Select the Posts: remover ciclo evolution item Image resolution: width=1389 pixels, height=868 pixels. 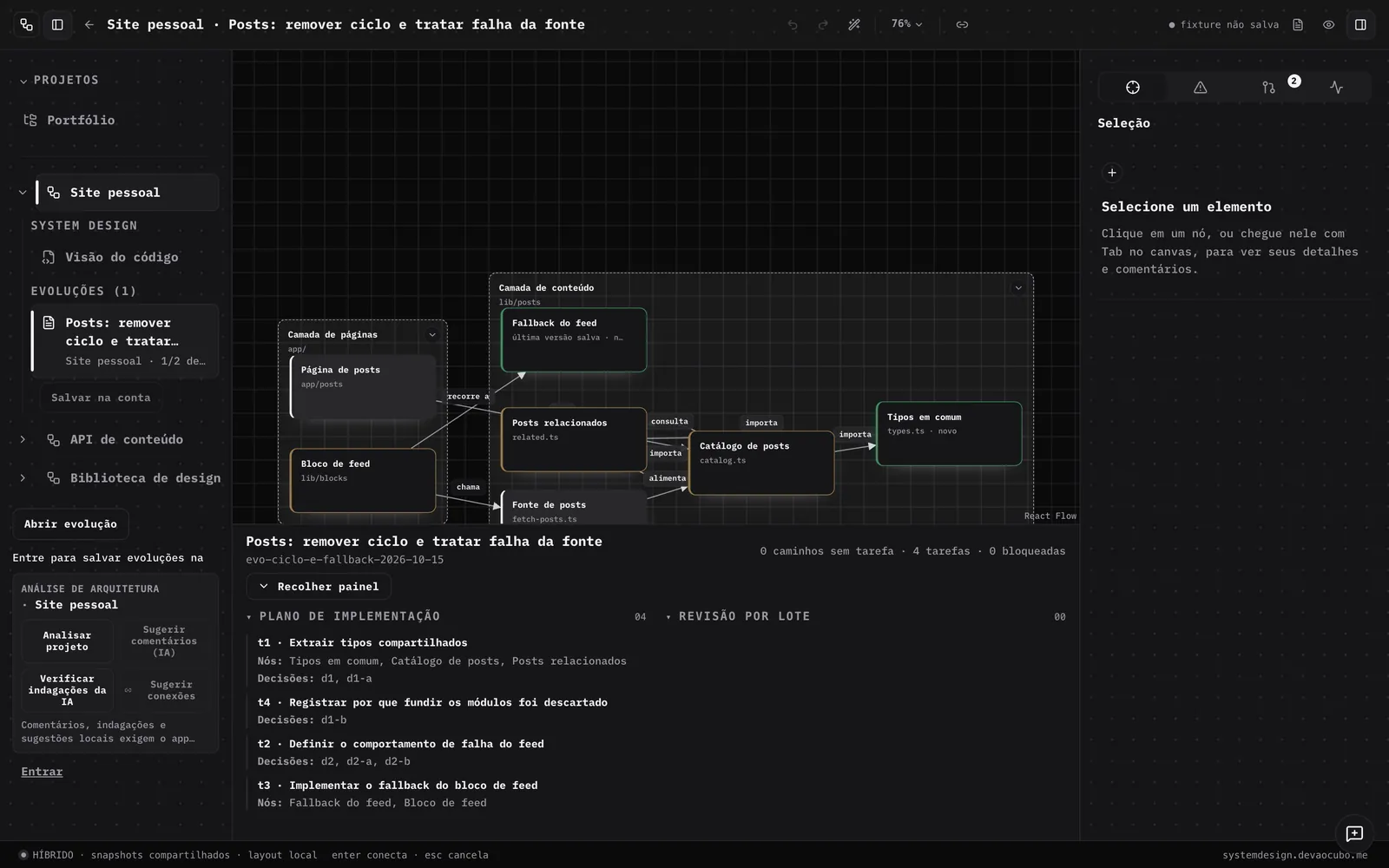click(126, 341)
